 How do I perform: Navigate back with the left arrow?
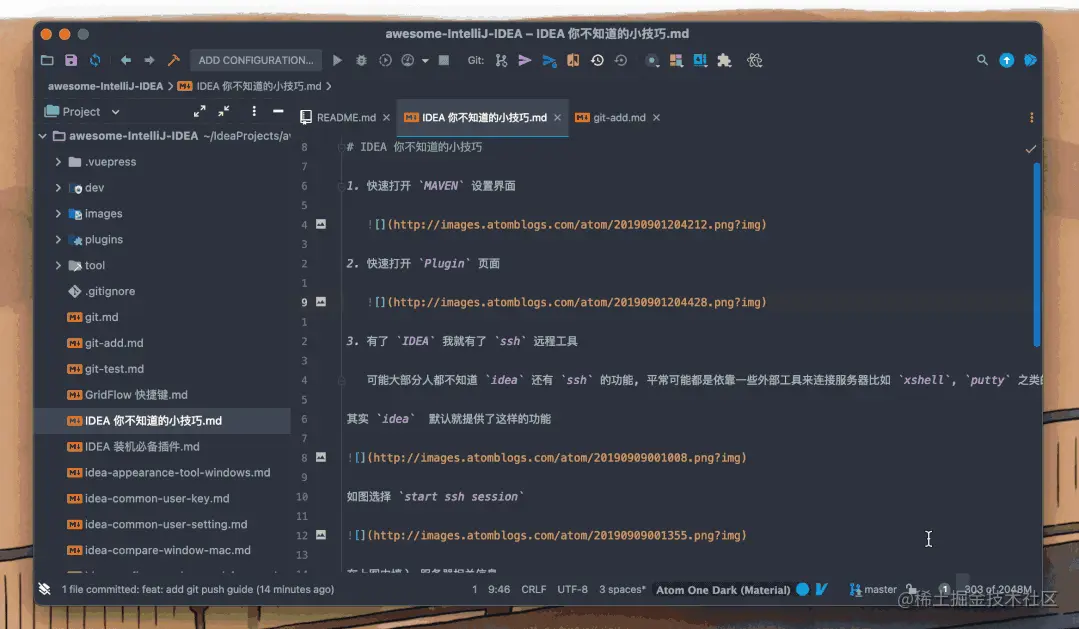pyautogui.click(x=126, y=61)
